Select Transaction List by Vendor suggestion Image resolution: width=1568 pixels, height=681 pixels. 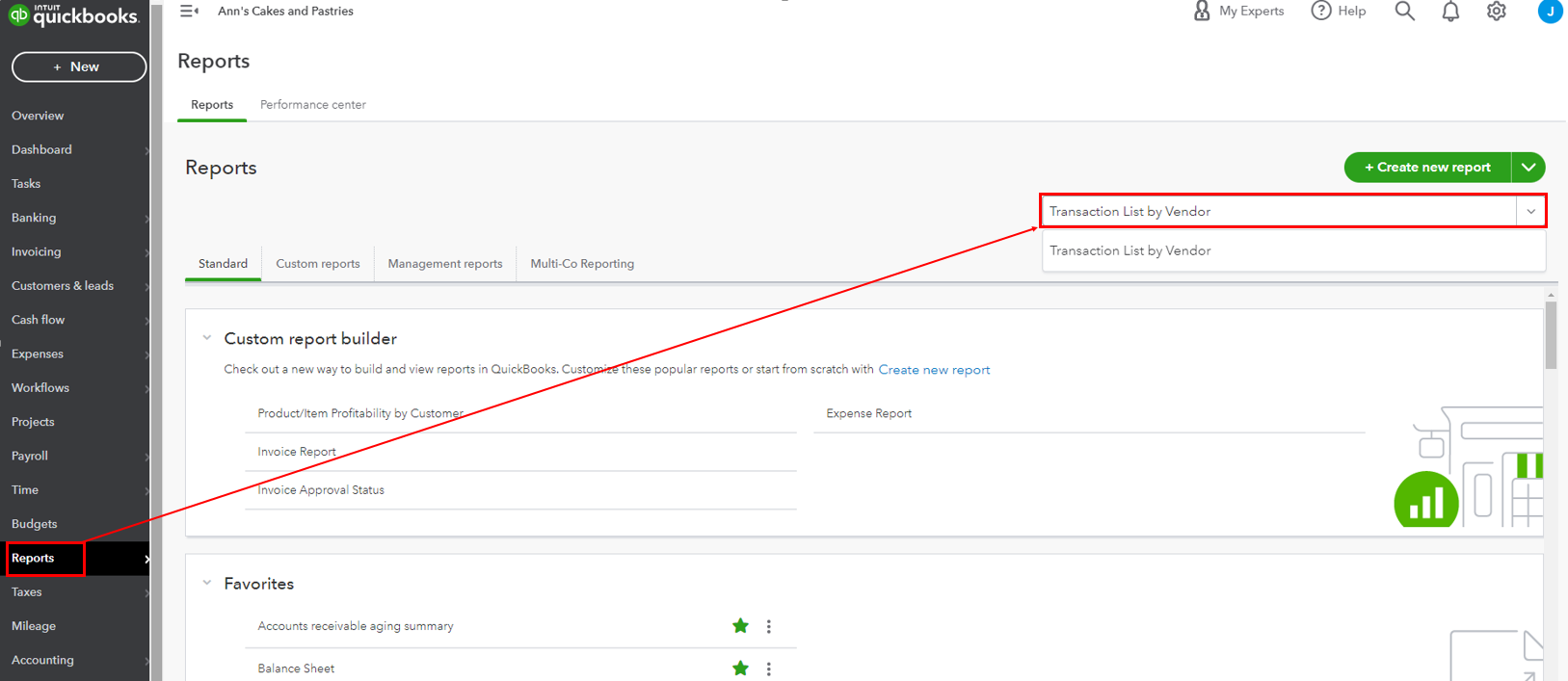(1293, 250)
